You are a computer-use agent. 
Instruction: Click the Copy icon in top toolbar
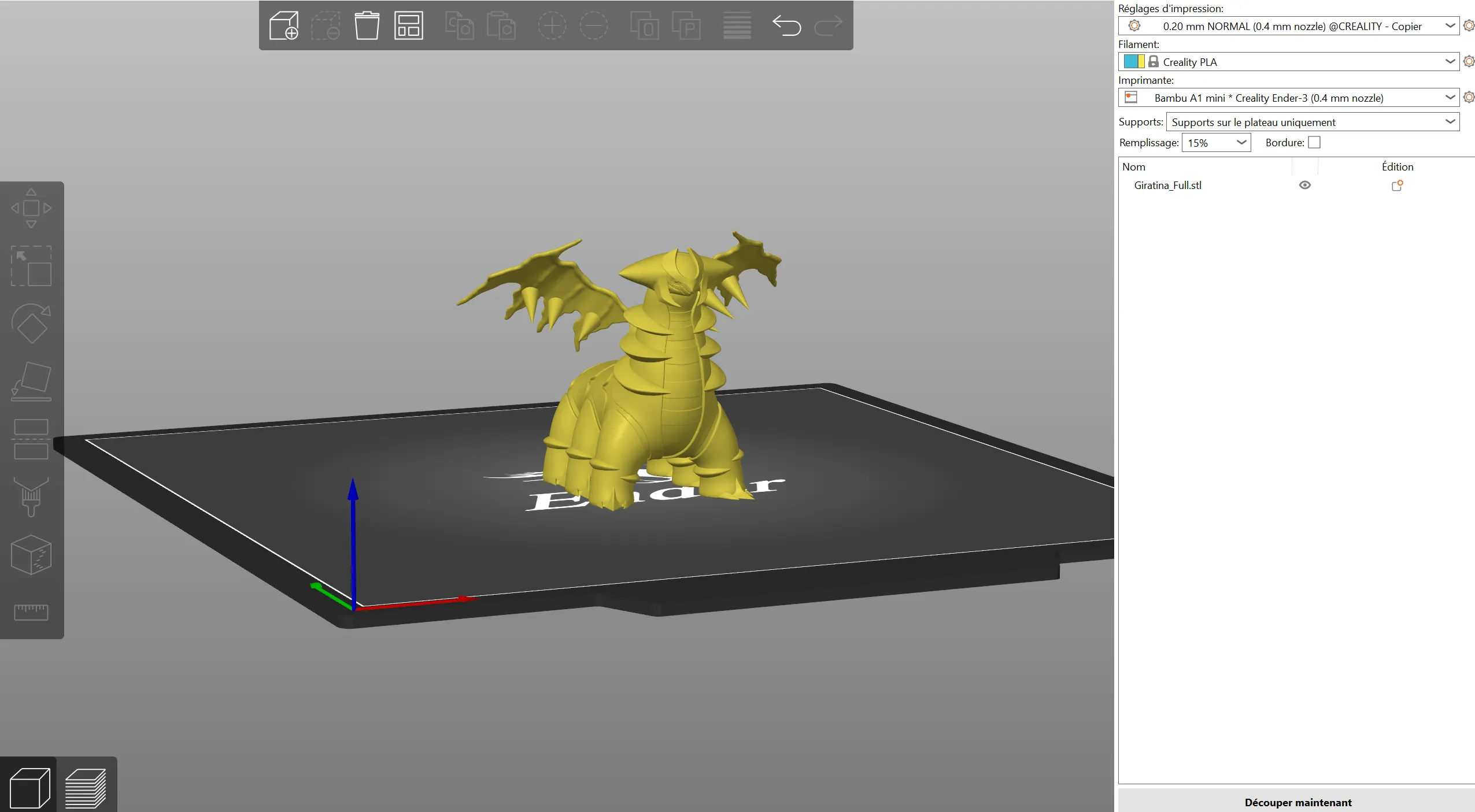point(460,25)
